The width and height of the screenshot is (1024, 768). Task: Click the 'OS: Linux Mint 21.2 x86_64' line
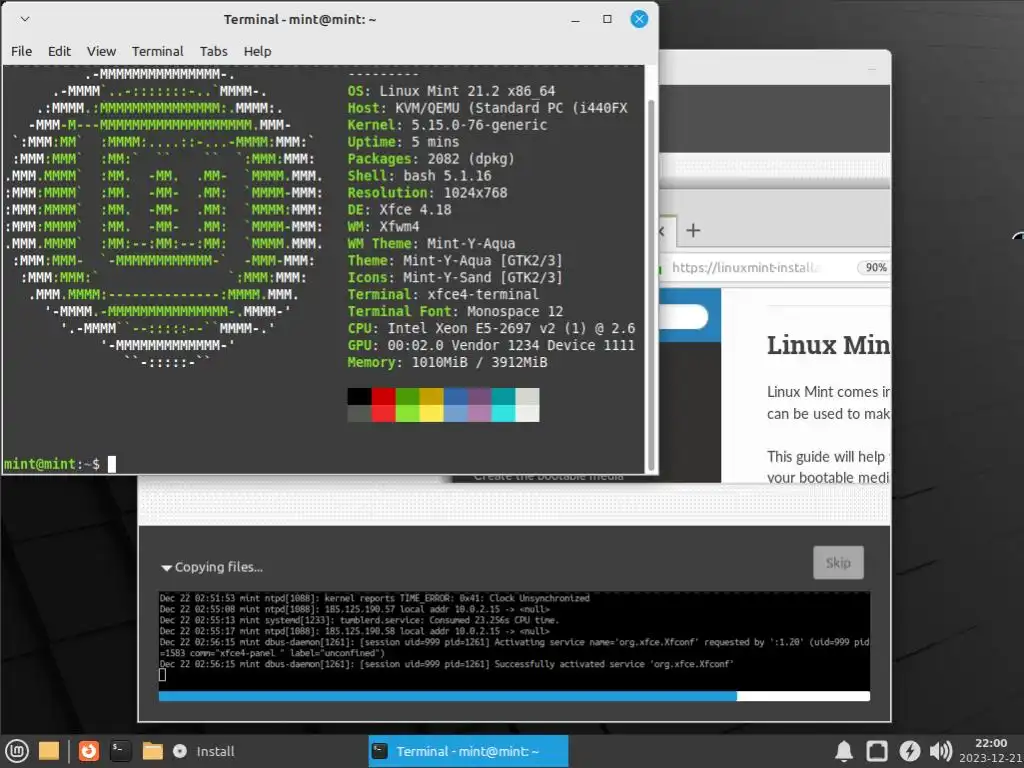pos(451,91)
